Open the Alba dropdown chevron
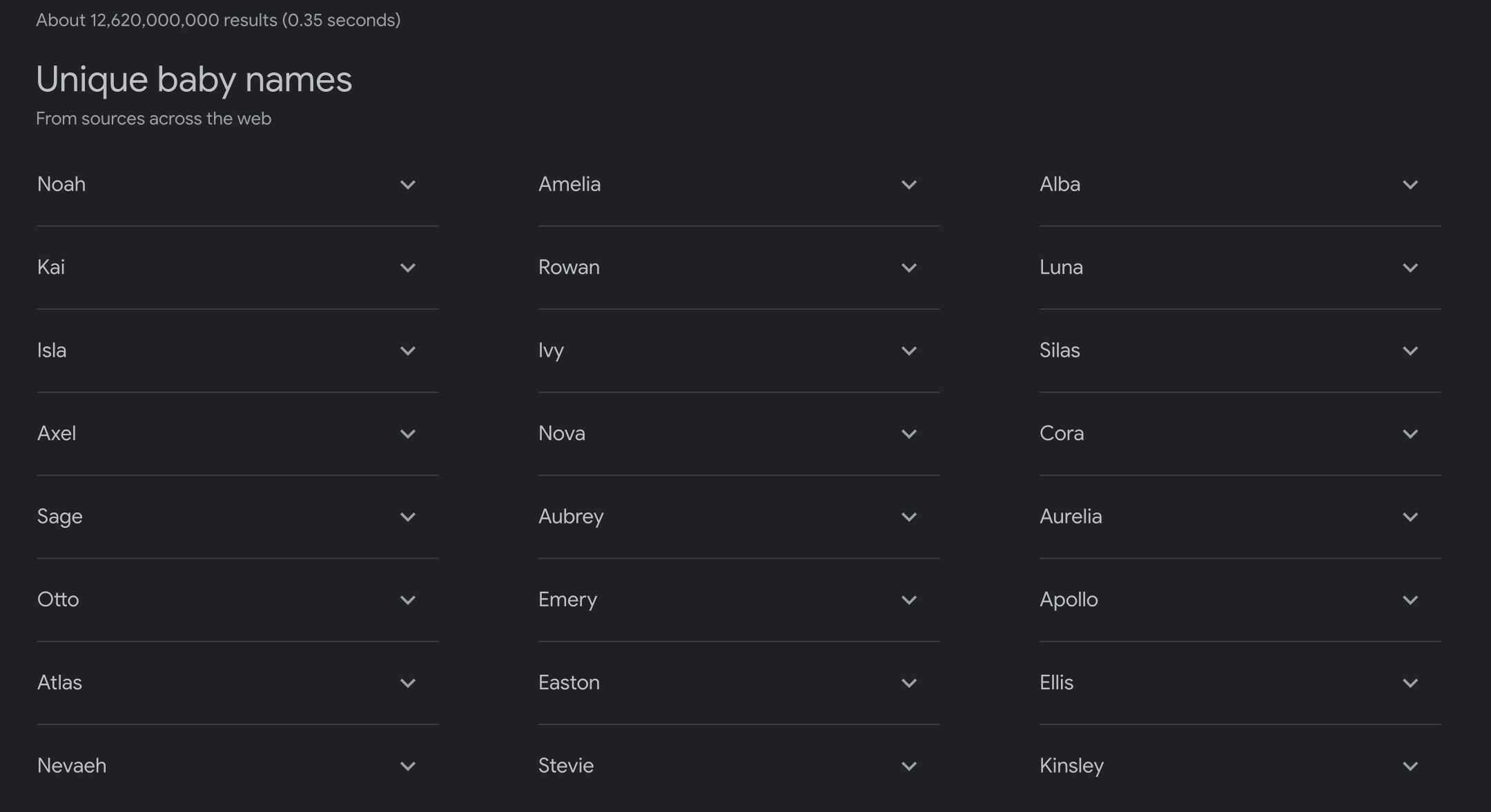Image resolution: width=1491 pixels, height=812 pixels. coord(1410,185)
